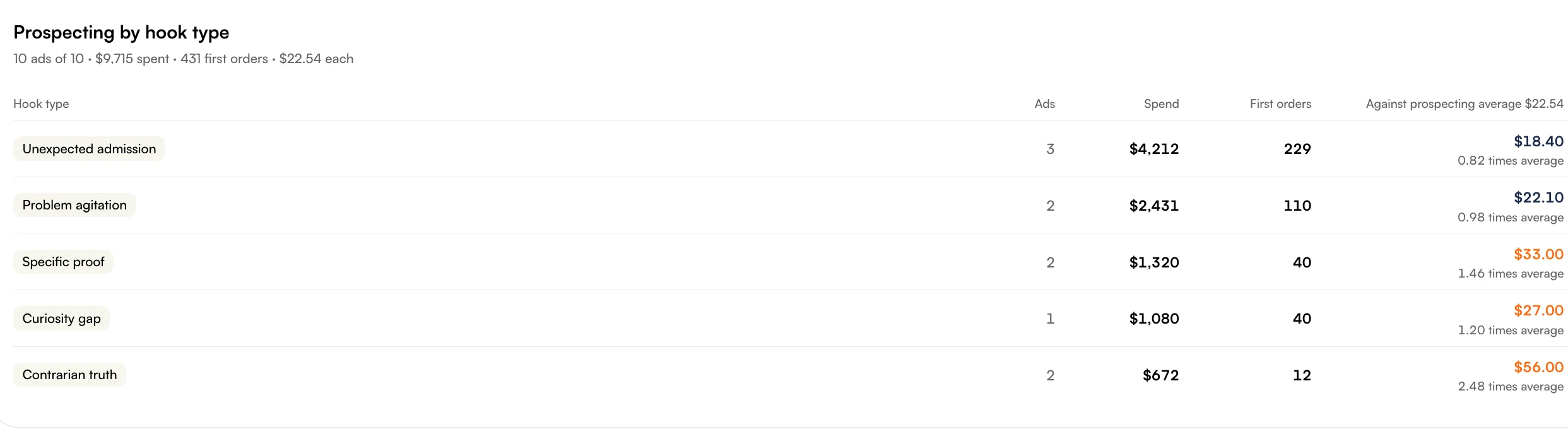Click the 2.48 times average label
This screenshot has width=1568, height=434.
click(x=1511, y=386)
